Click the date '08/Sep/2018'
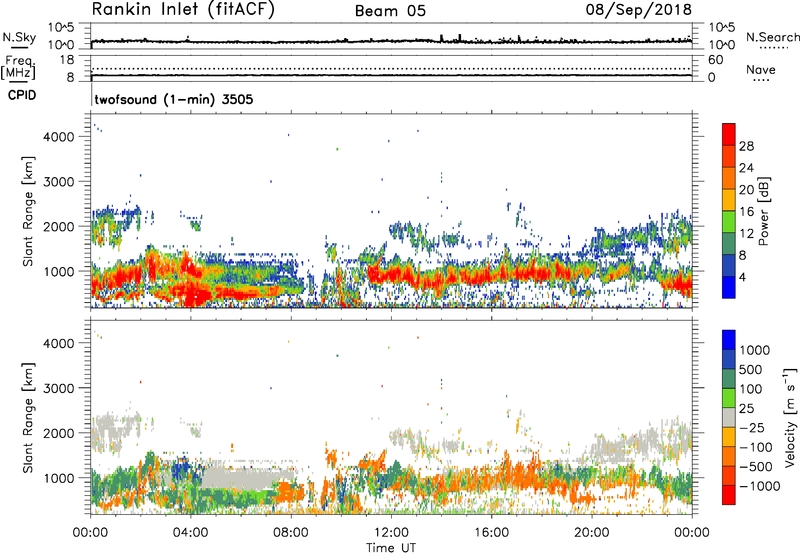 (x=638, y=9)
